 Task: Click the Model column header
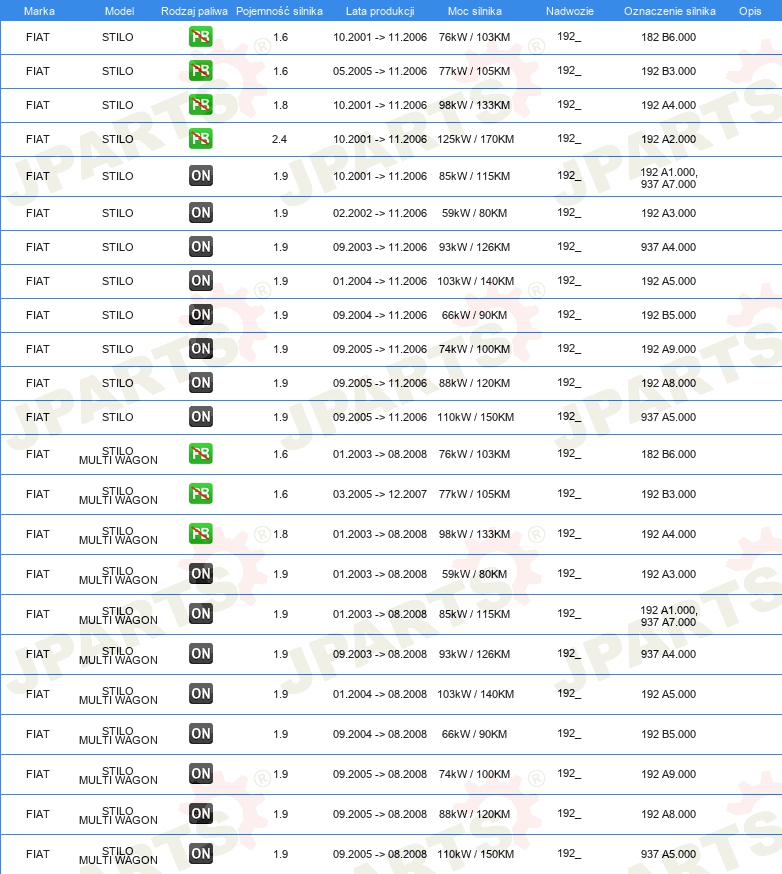119,11
